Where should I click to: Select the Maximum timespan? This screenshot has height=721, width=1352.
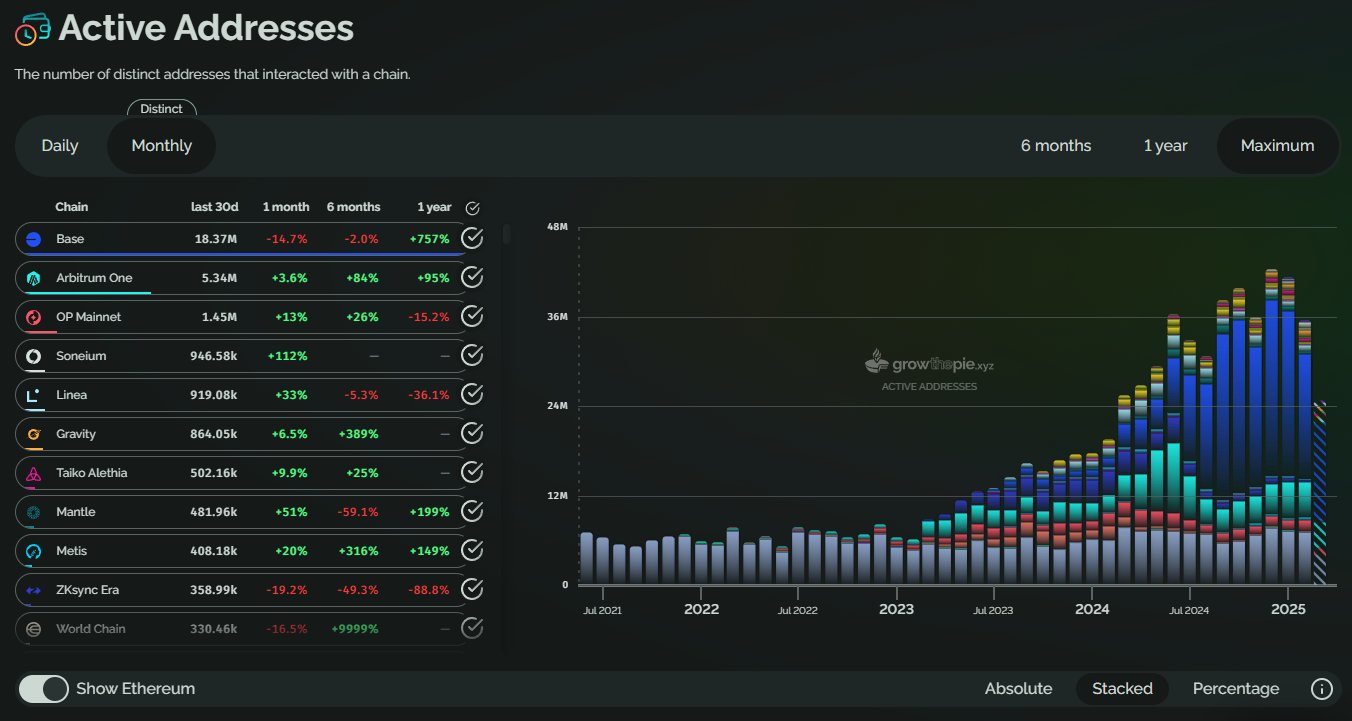point(1277,146)
